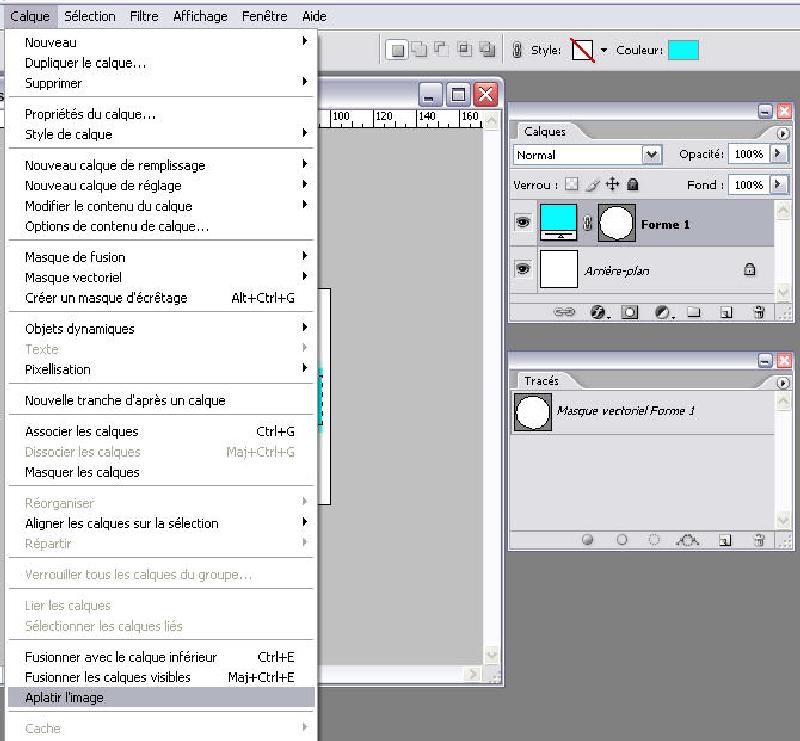Toggle lock position icon
This screenshot has height=741, width=800.
(612, 184)
